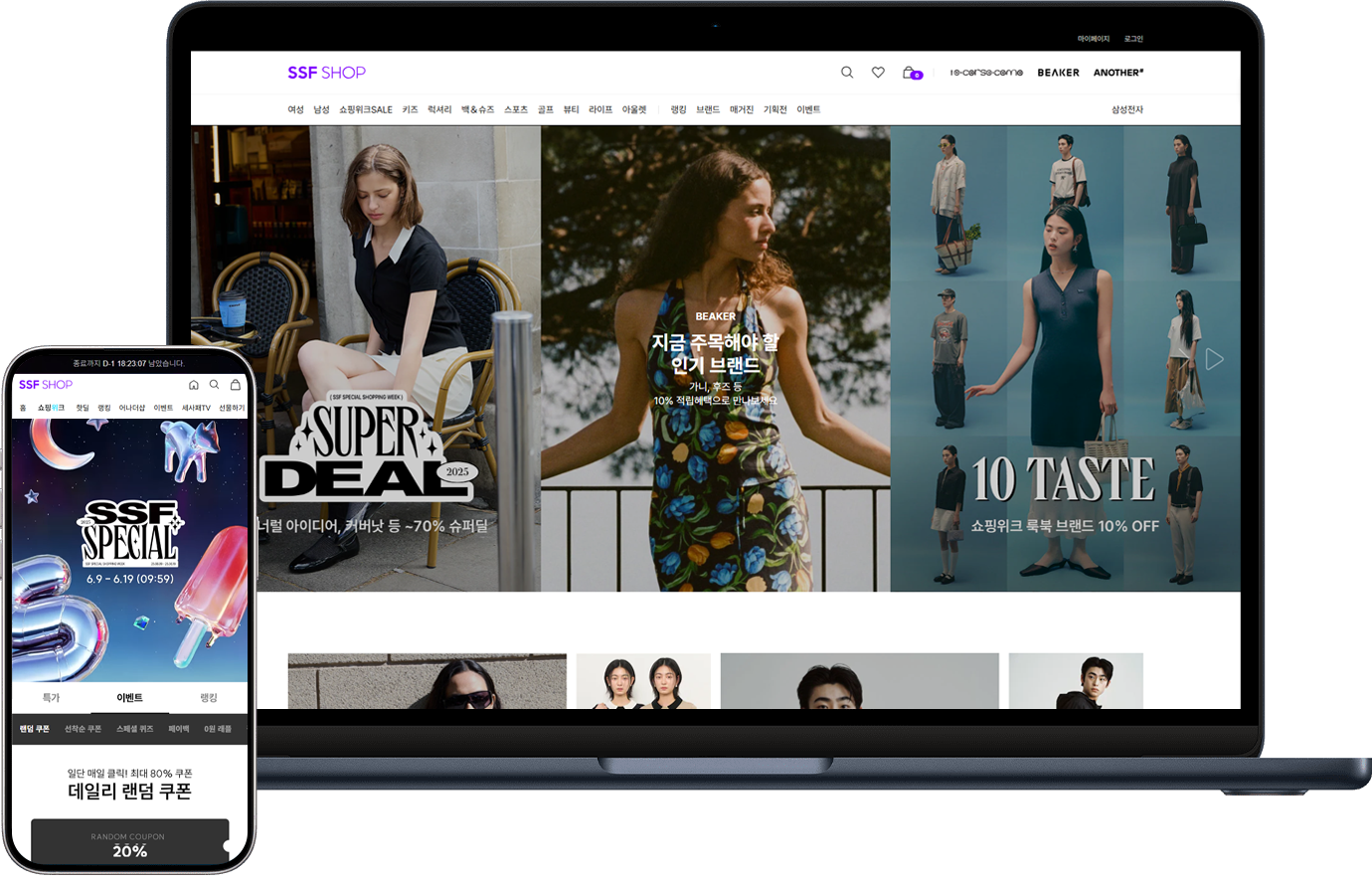This screenshot has width=1372, height=885.
Task: Tap the 어나더샵 tab on the phone
Action: 132,408
